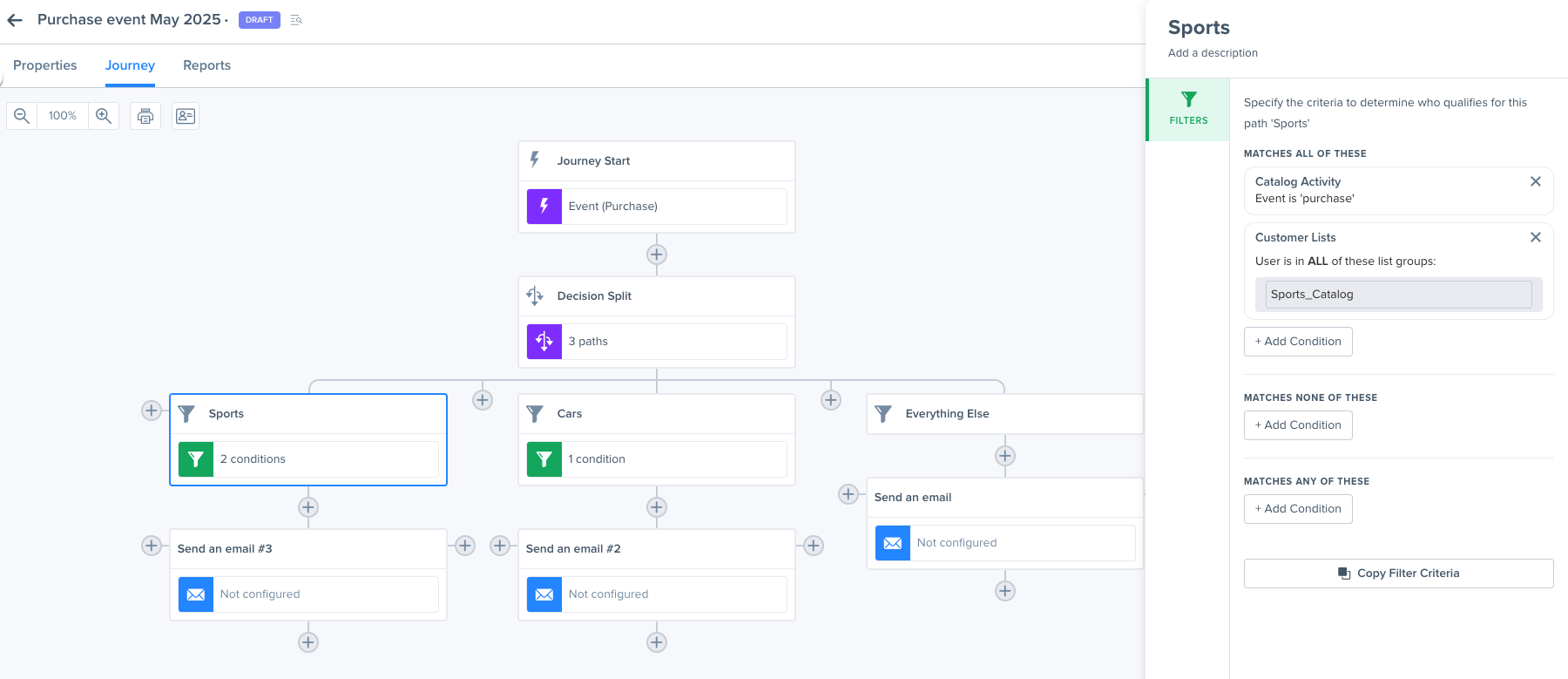
Task: Add step left of Send an email #2
Action: [x=500, y=546]
